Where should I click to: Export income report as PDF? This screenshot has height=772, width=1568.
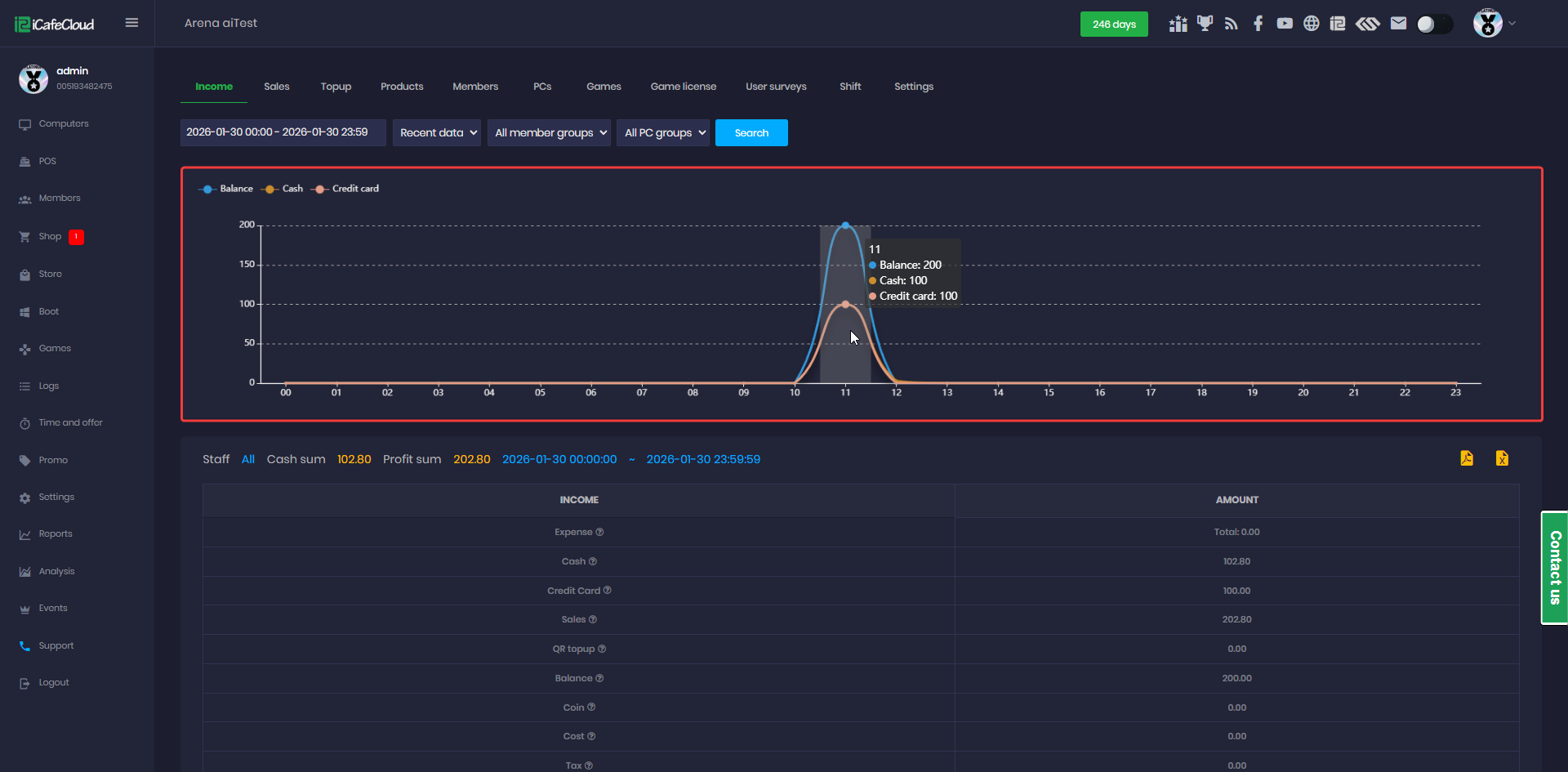(1467, 458)
